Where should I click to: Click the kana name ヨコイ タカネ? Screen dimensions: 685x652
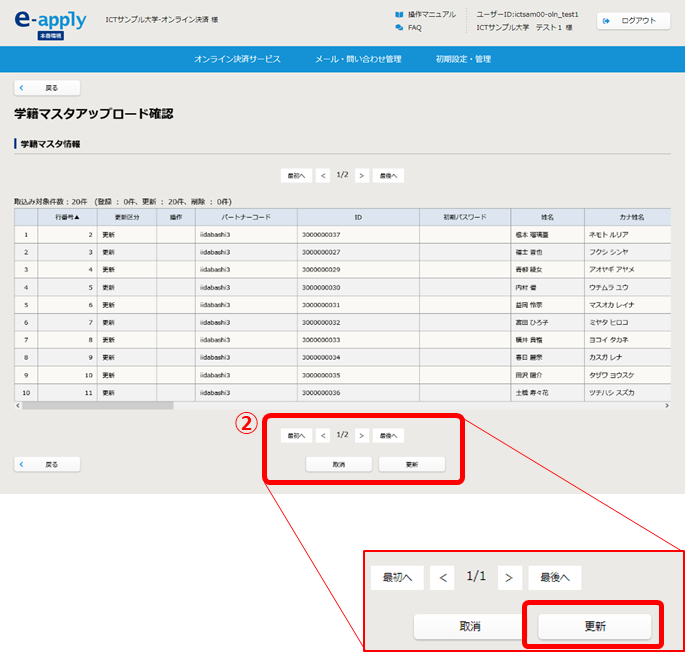pos(609,340)
